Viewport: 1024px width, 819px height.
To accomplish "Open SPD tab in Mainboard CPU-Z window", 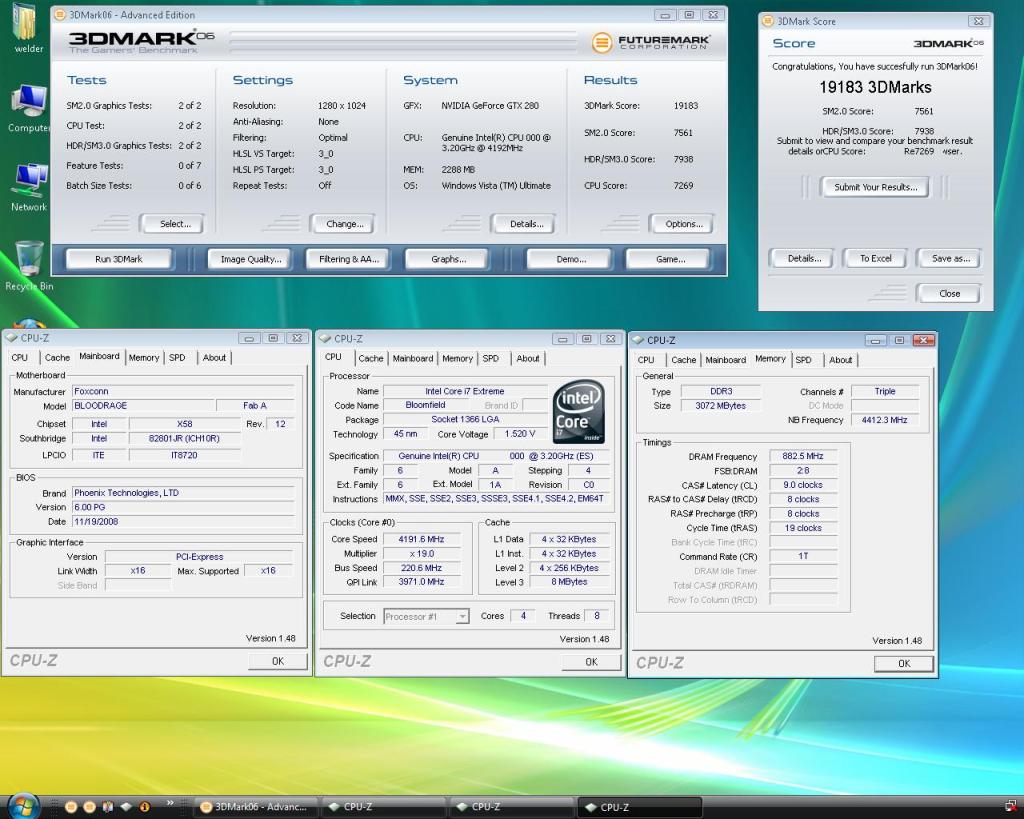I will 177,357.
